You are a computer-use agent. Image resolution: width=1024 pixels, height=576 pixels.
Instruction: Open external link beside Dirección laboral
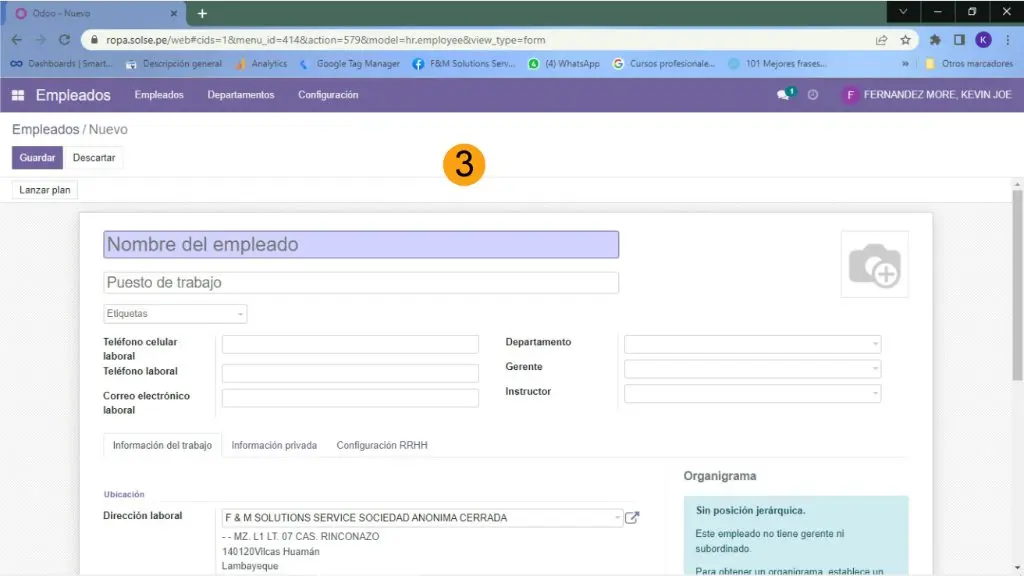[632, 518]
